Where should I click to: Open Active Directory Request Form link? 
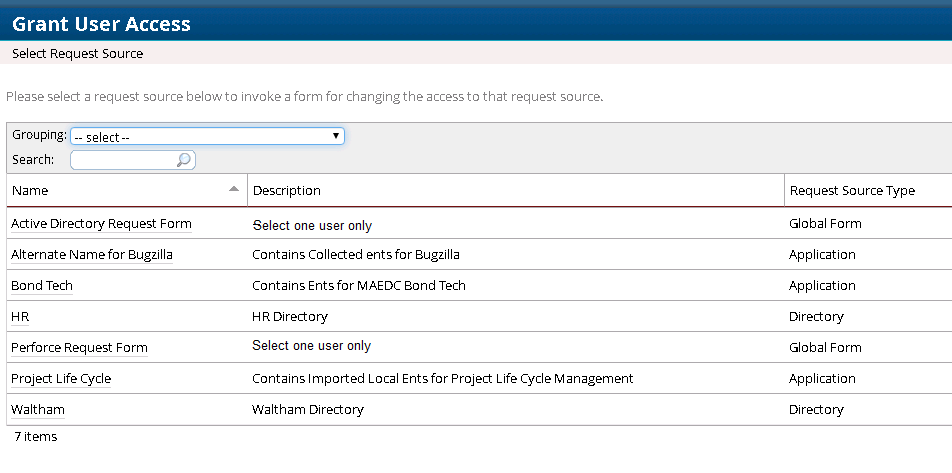101,224
